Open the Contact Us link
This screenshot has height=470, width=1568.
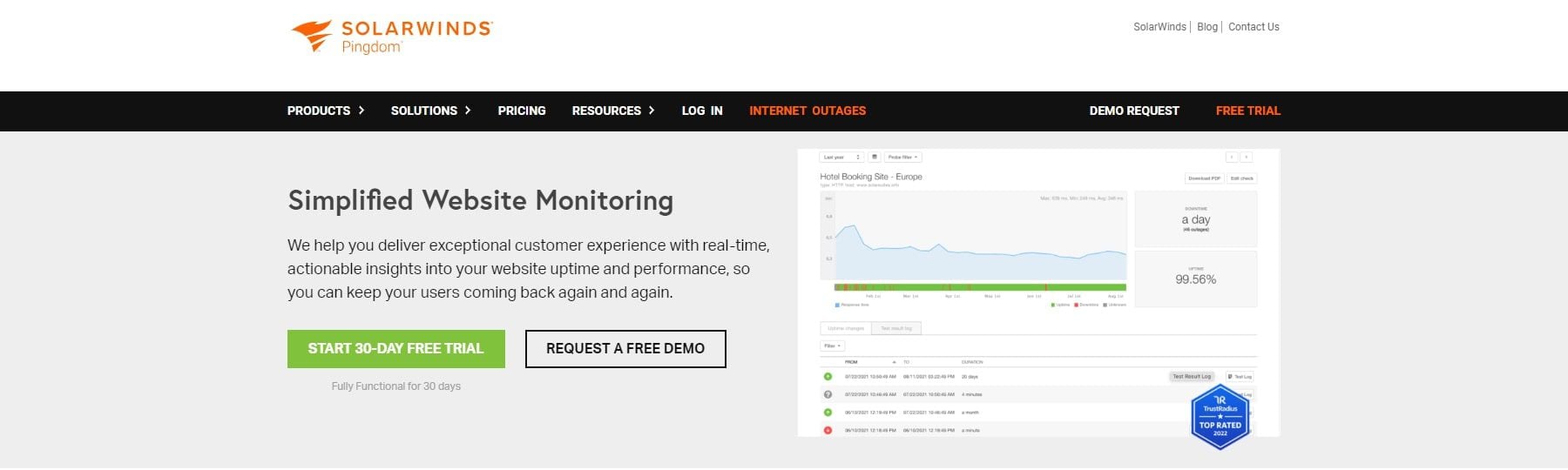click(x=1254, y=27)
